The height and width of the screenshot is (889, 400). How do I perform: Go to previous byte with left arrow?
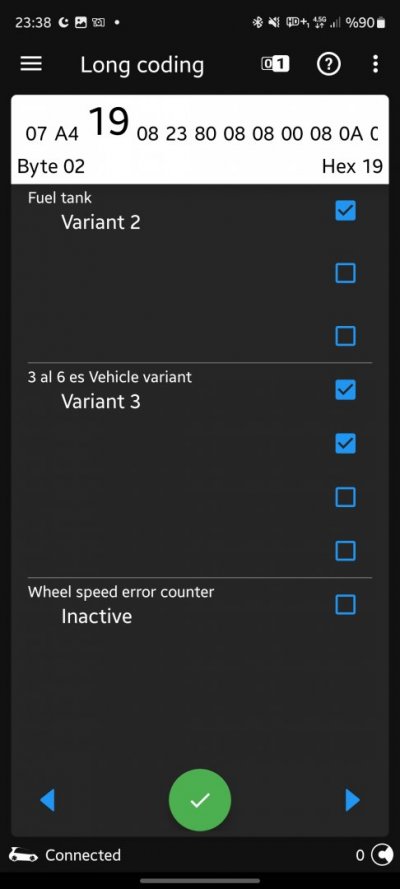(x=48, y=800)
